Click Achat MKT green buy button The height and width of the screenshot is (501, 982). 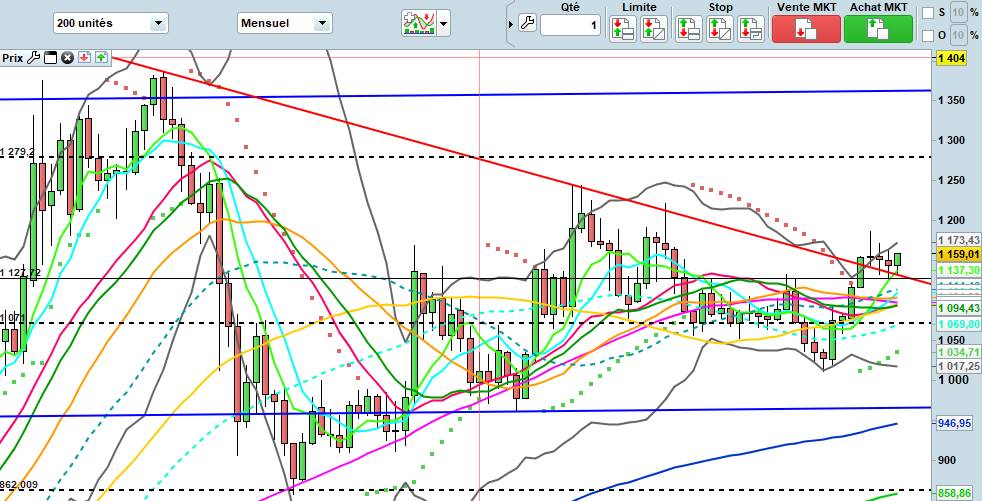coord(879,29)
